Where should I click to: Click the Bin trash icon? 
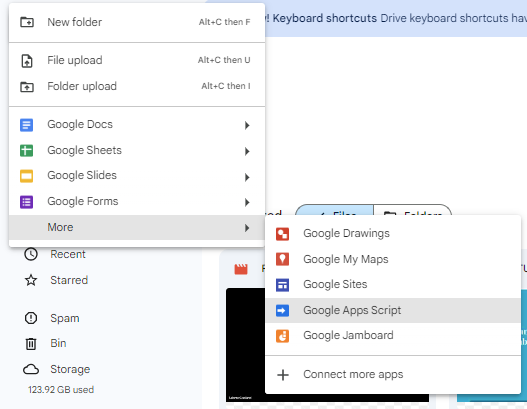click(x=31, y=343)
